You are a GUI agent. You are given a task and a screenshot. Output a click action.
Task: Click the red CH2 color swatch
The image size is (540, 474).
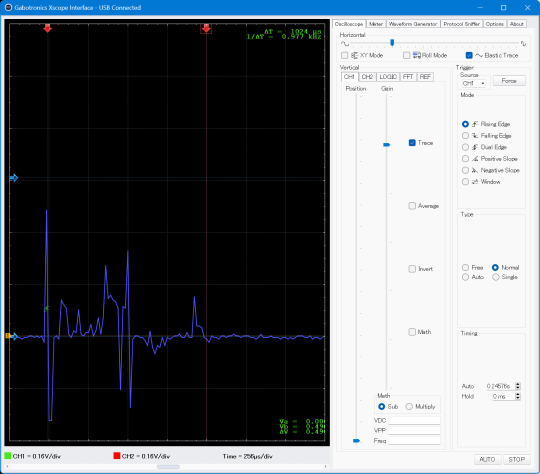coord(117,456)
